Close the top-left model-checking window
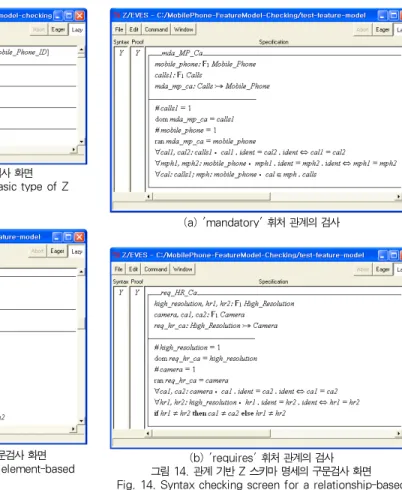This screenshot has height=490, width=402. click(80, 15)
